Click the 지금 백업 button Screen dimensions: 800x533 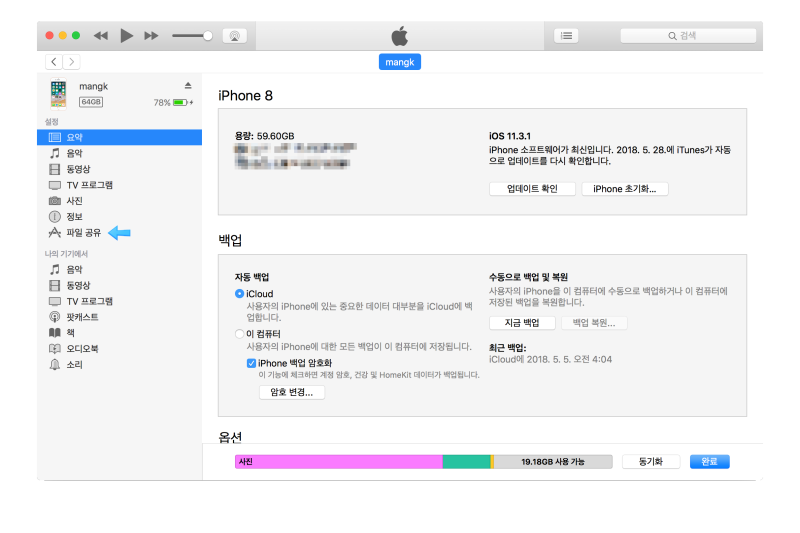click(522, 323)
